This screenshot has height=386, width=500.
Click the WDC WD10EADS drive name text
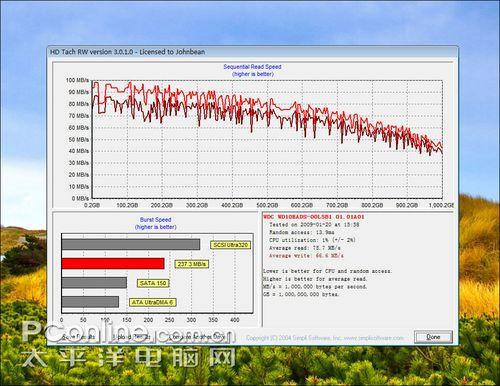point(314,217)
